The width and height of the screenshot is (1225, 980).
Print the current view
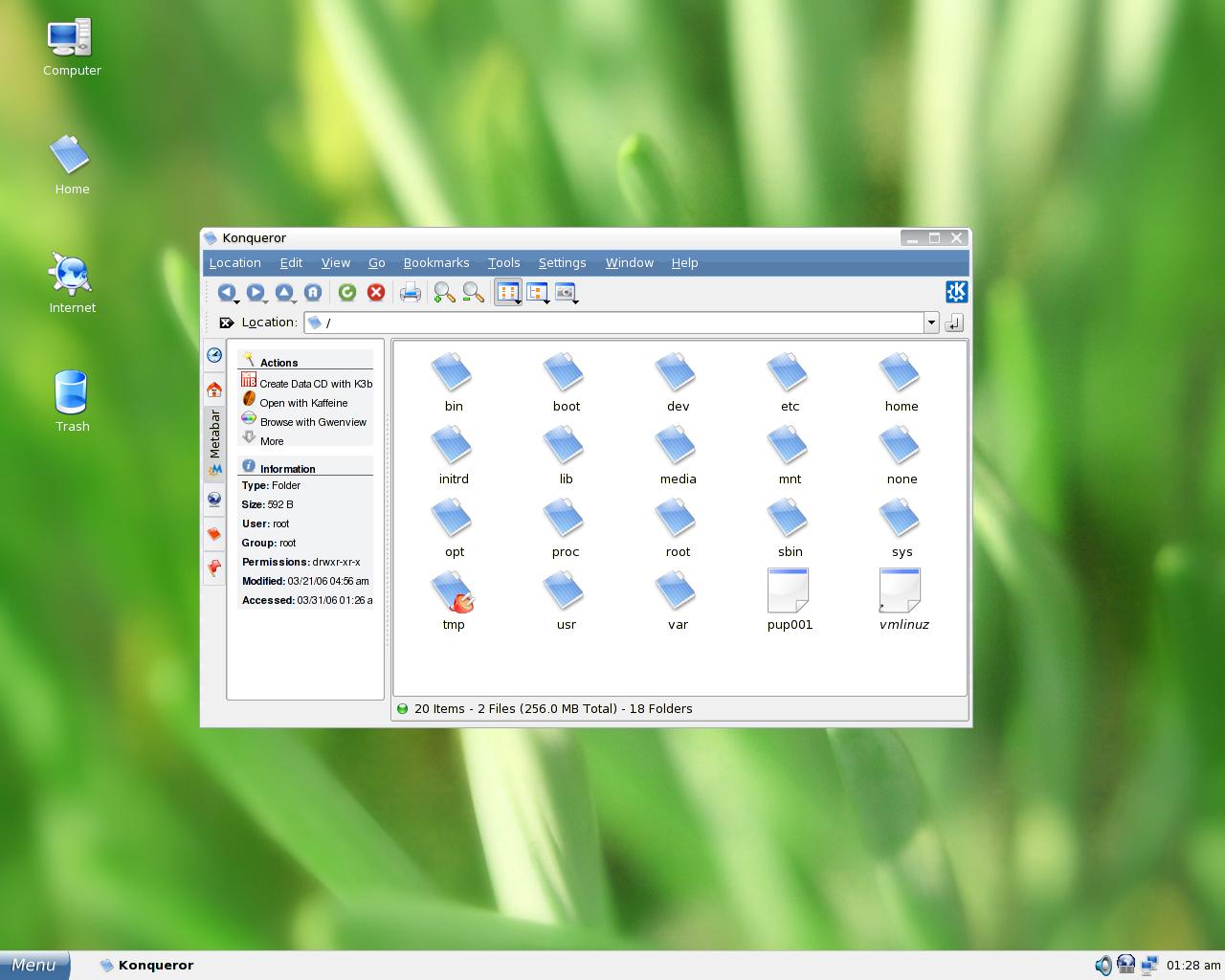[x=411, y=293]
